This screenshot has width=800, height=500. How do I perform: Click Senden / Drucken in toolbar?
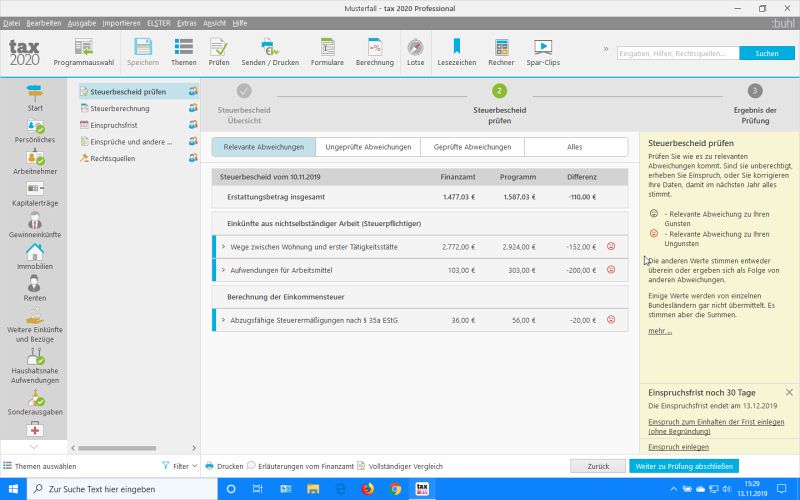point(269,51)
